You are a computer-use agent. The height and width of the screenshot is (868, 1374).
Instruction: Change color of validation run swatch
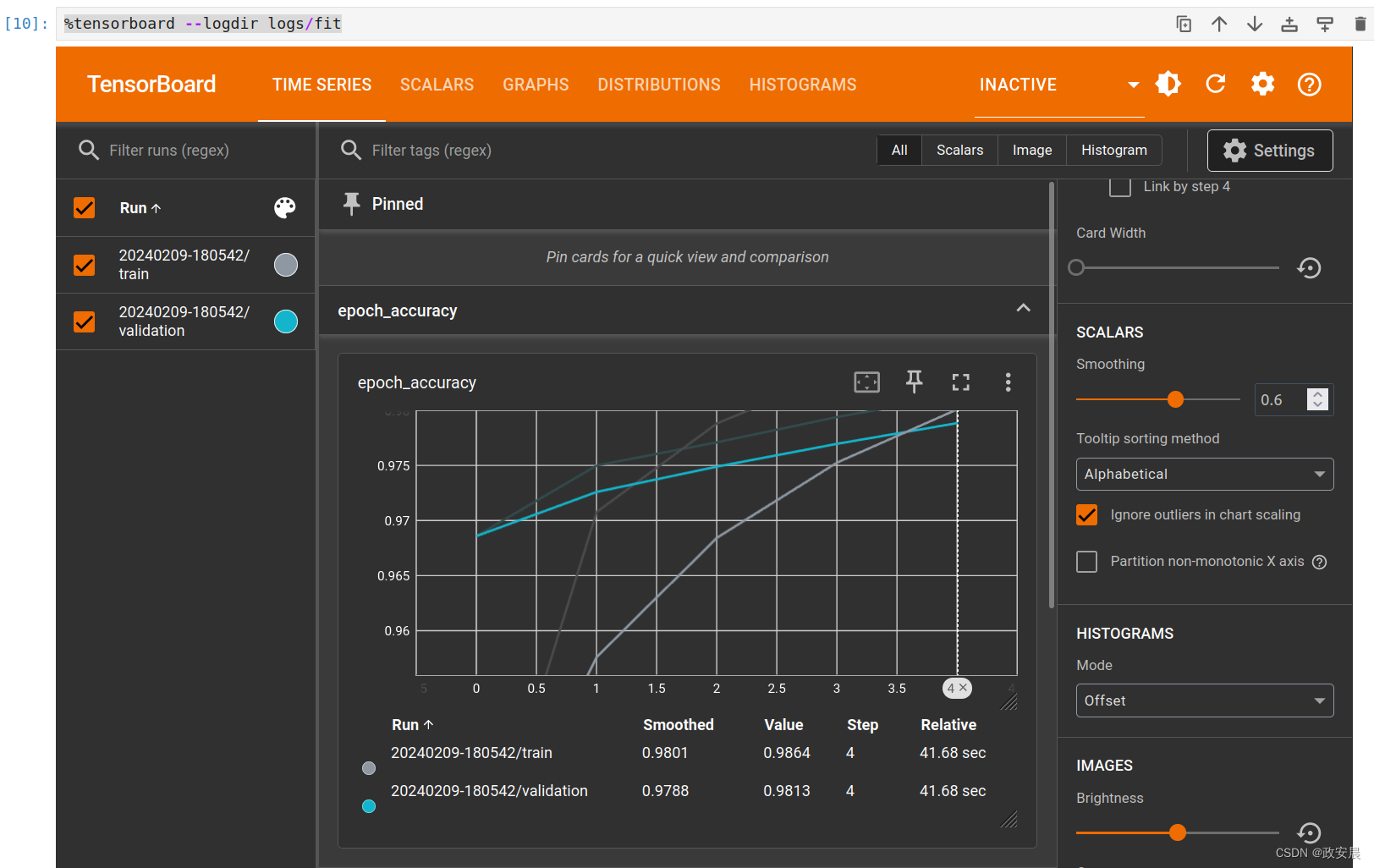(x=286, y=321)
